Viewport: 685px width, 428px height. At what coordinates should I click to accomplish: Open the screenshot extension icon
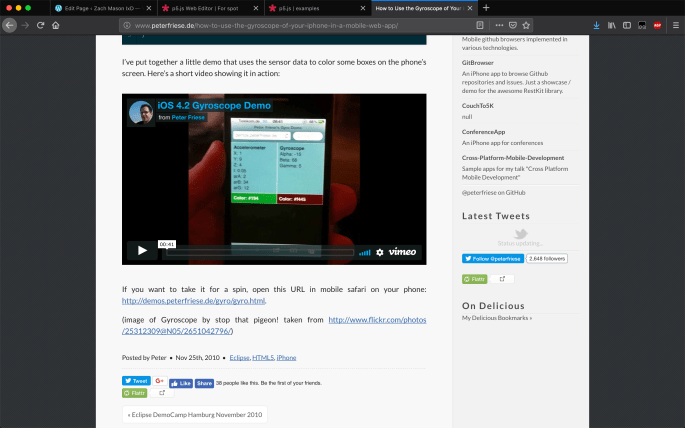click(x=642, y=25)
